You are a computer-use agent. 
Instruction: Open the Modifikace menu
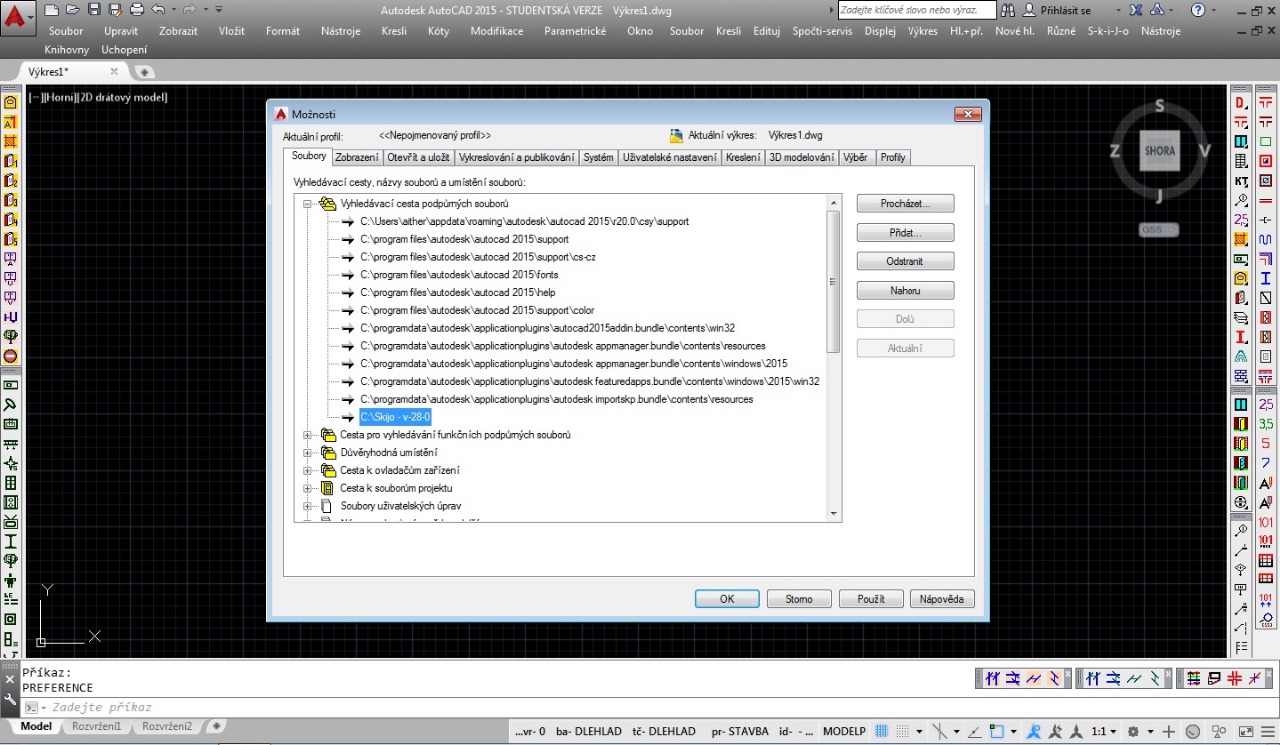click(496, 31)
